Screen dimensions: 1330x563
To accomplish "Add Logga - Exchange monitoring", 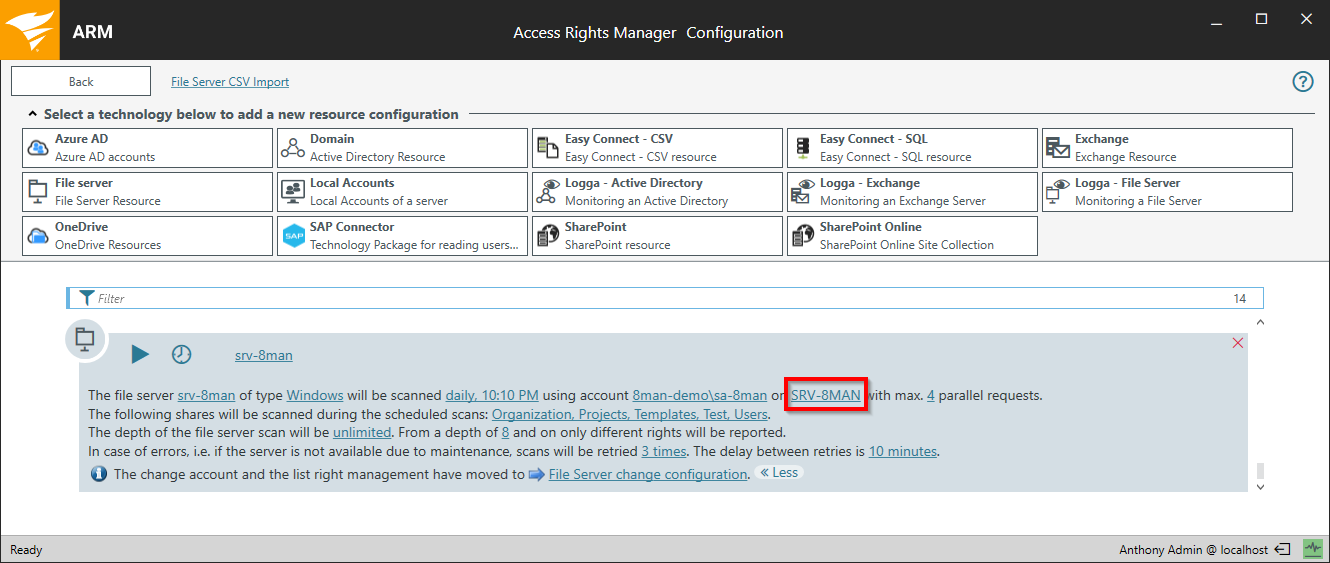I will click(x=912, y=192).
